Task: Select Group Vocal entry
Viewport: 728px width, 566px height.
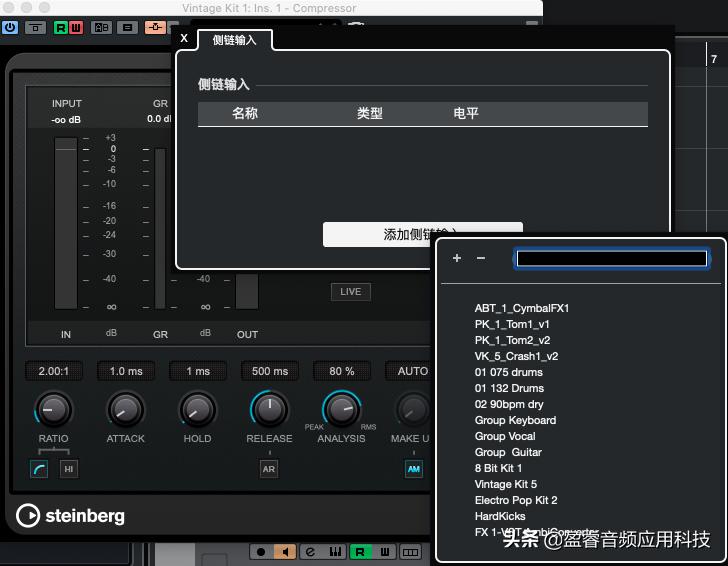Action: 505,436
